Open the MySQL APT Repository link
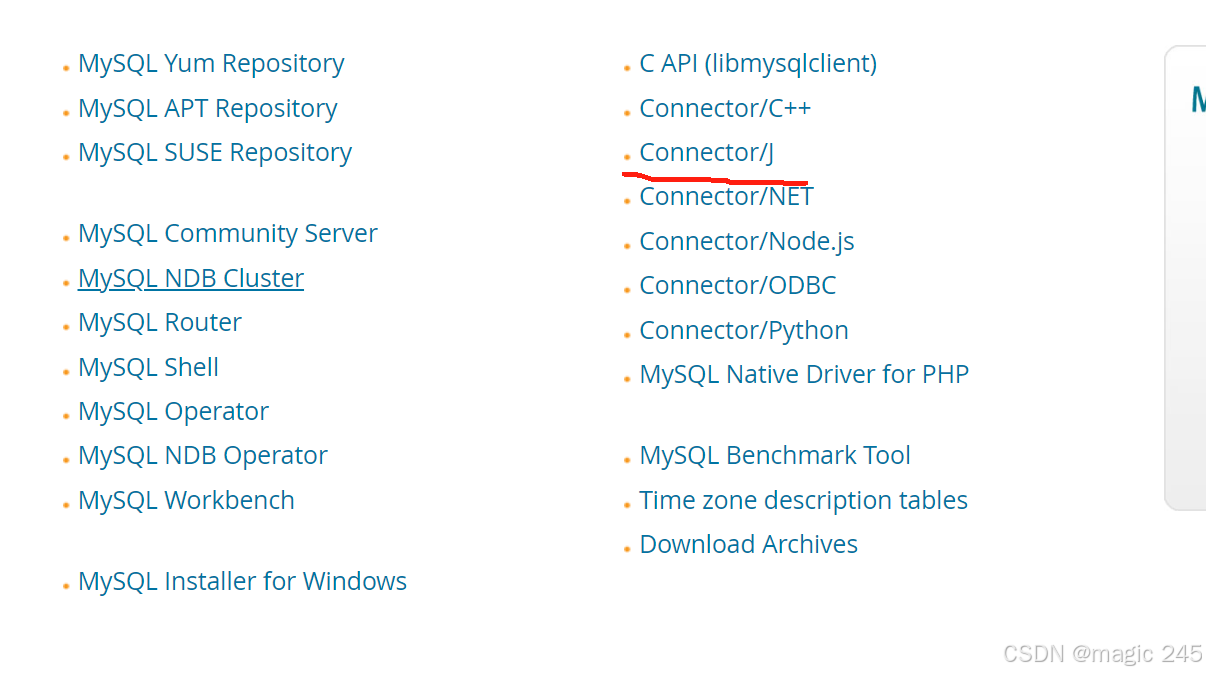The image size is (1206, 673). pyautogui.click(x=208, y=108)
